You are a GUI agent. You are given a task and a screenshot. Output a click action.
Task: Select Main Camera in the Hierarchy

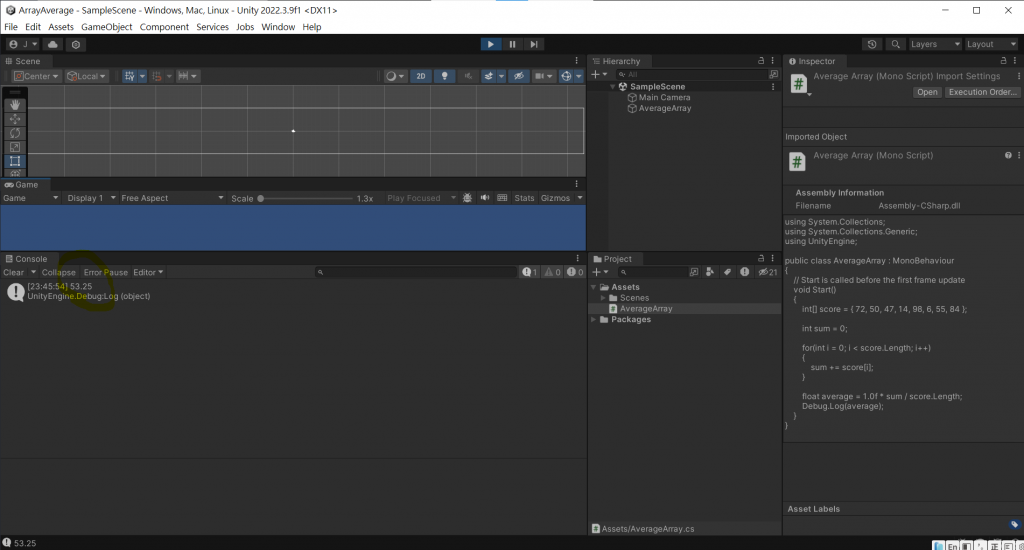click(664, 97)
